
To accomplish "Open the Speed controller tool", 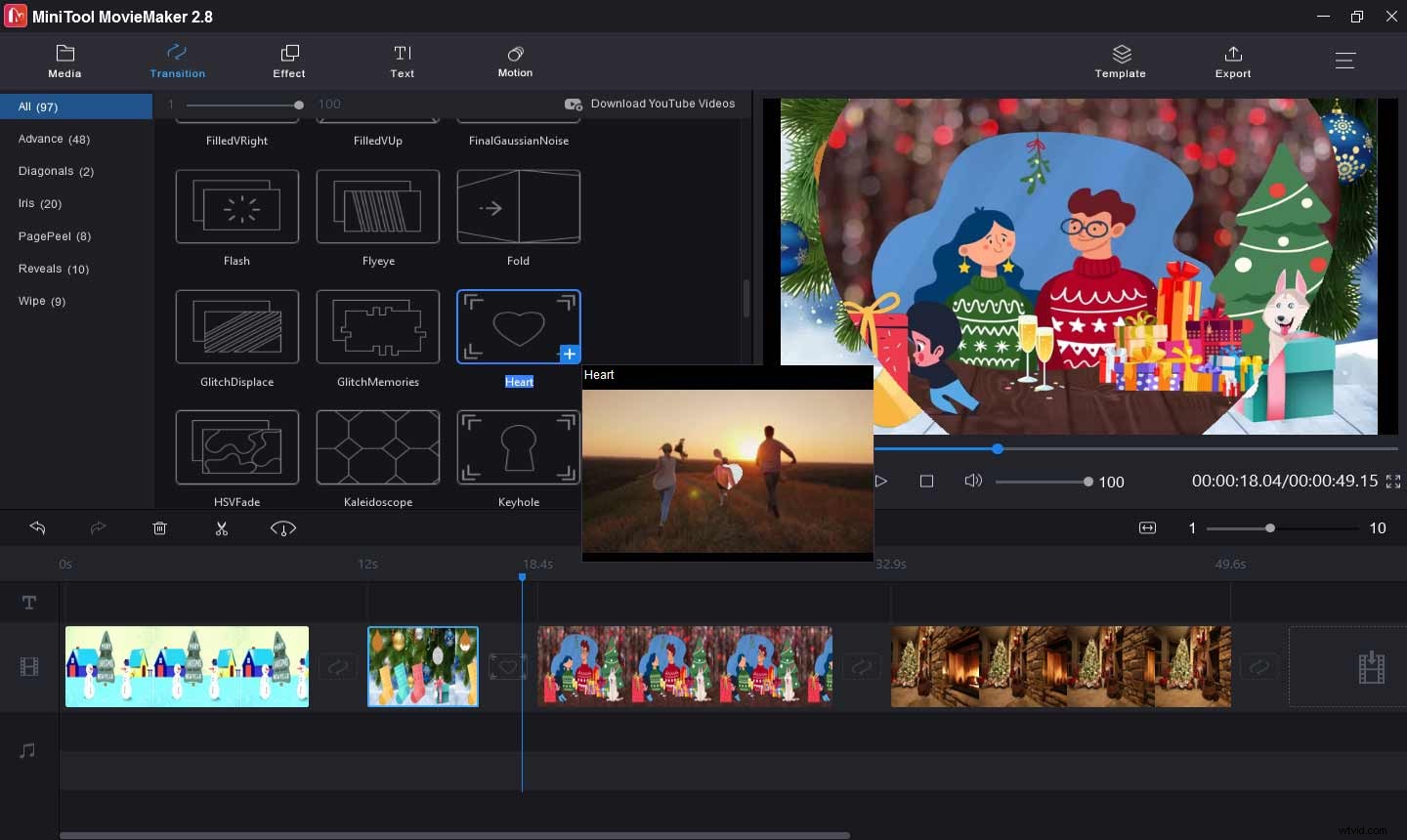I will tap(283, 528).
